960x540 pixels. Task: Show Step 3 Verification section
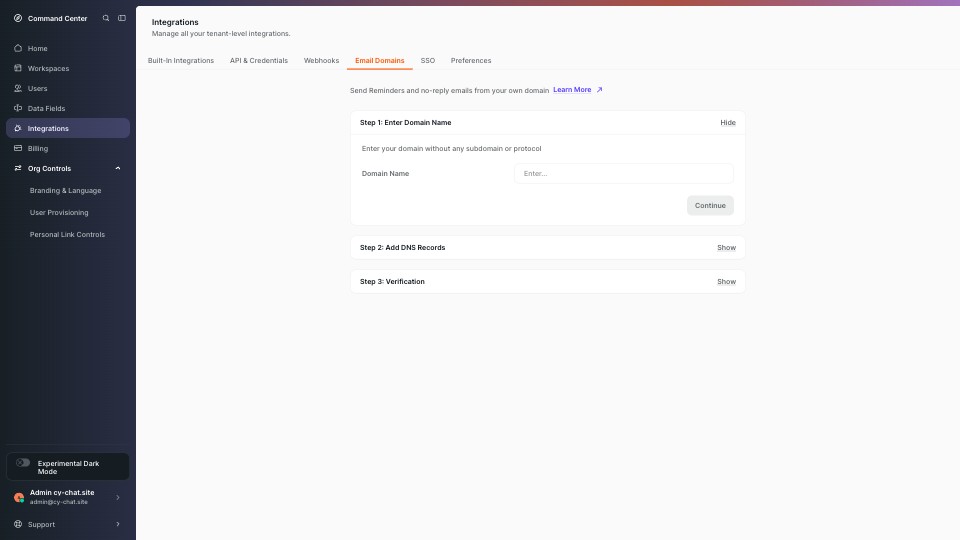click(726, 282)
